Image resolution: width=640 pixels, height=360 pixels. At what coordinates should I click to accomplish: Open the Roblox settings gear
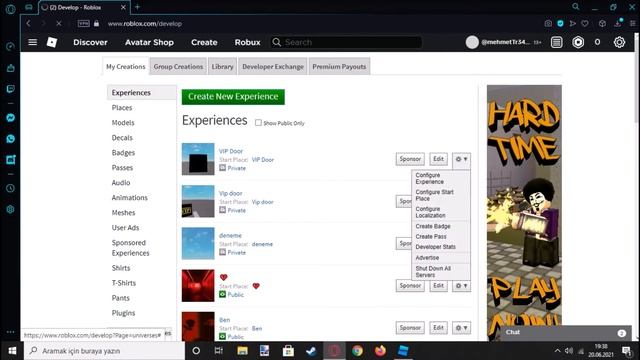click(x=619, y=42)
